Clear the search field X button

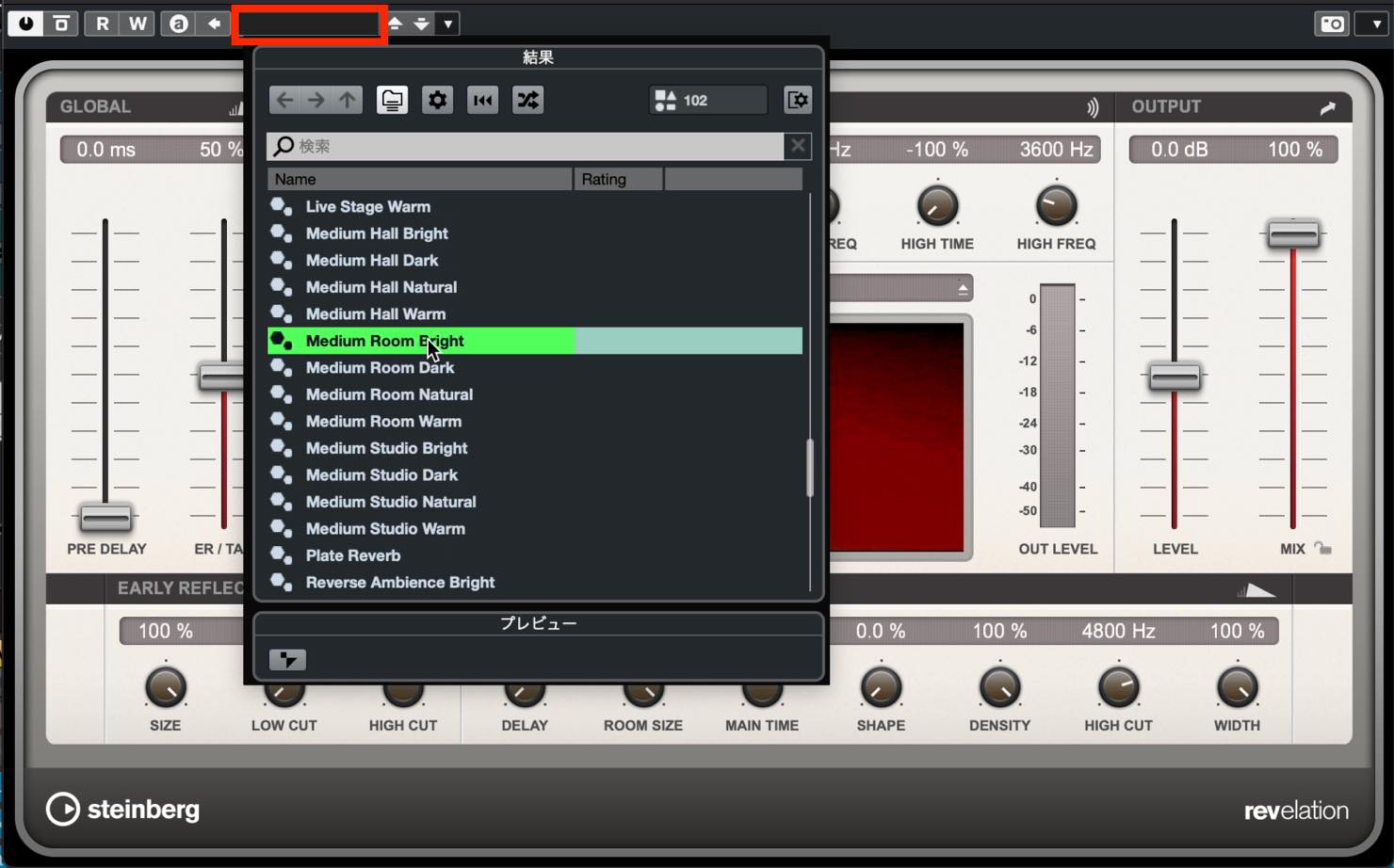798,146
